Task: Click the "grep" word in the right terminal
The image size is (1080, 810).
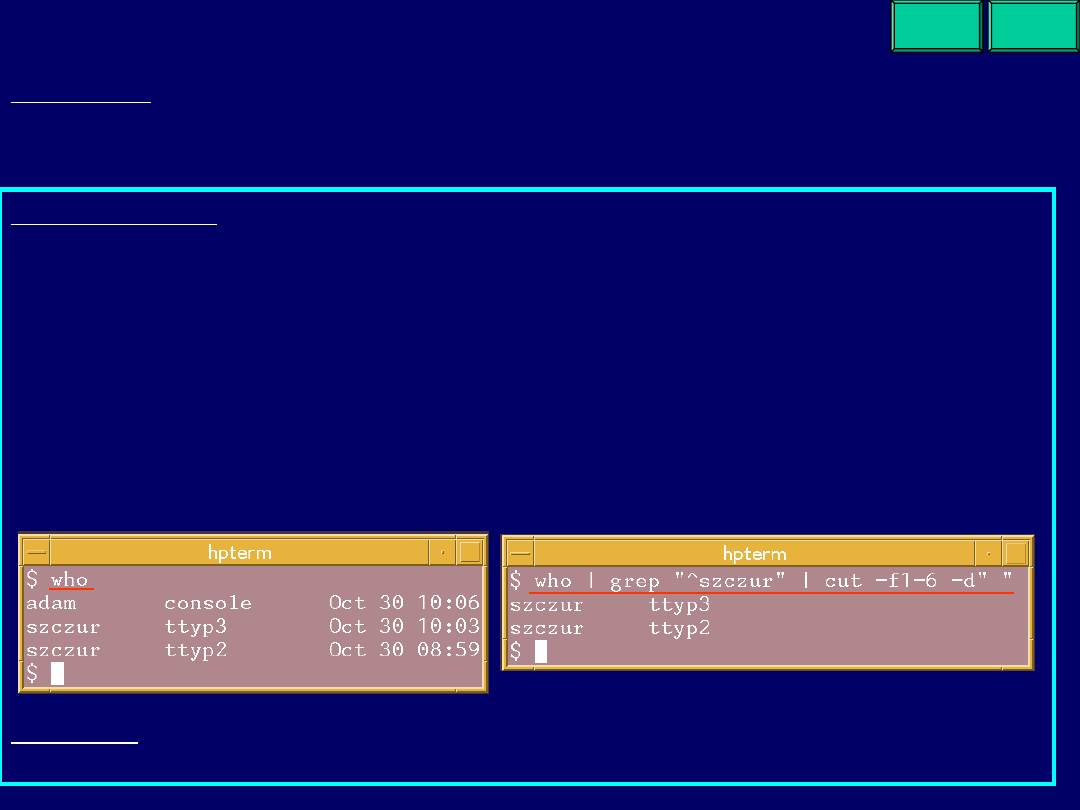Action: pyautogui.click(x=635, y=581)
